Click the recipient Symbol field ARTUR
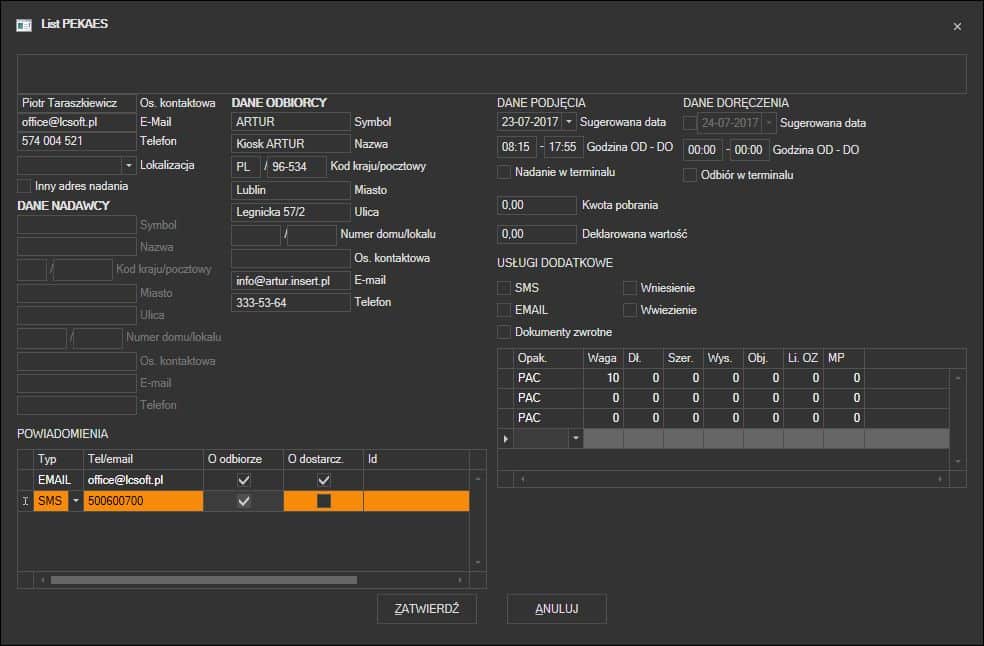The height and width of the screenshot is (646, 984). (x=291, y=122)
